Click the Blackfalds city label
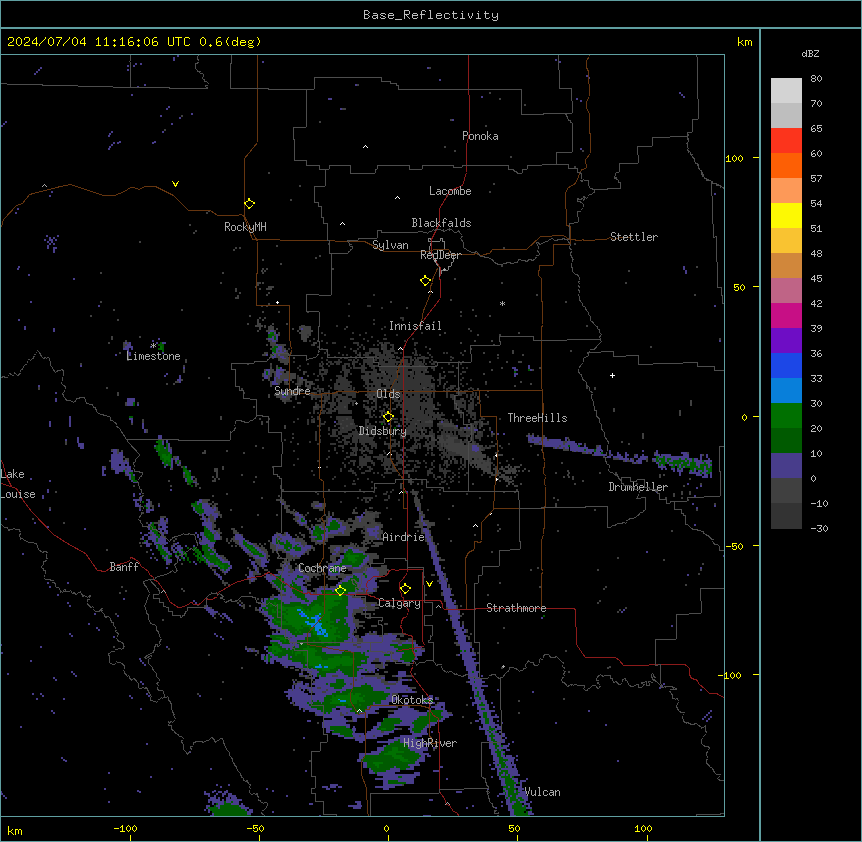The width and height of the screenshot is (862, 842). point(441,223)
